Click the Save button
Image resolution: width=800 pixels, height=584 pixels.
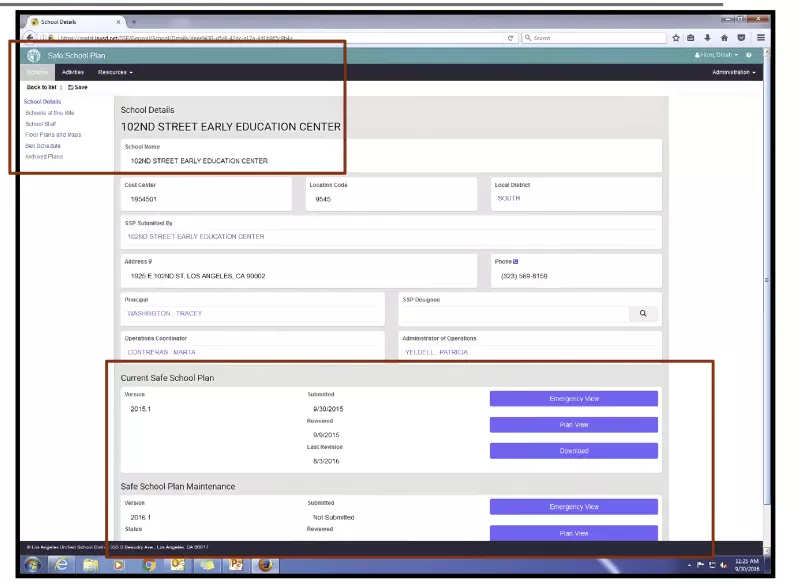pyautogui.click(x=78, y=87)
